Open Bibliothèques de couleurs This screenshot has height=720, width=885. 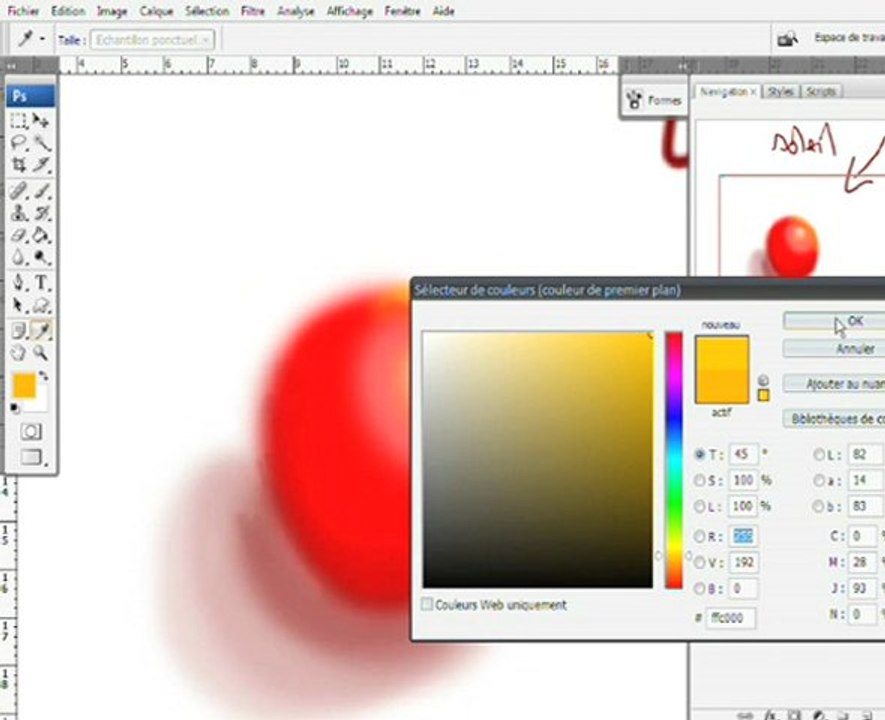pos(834,419)
